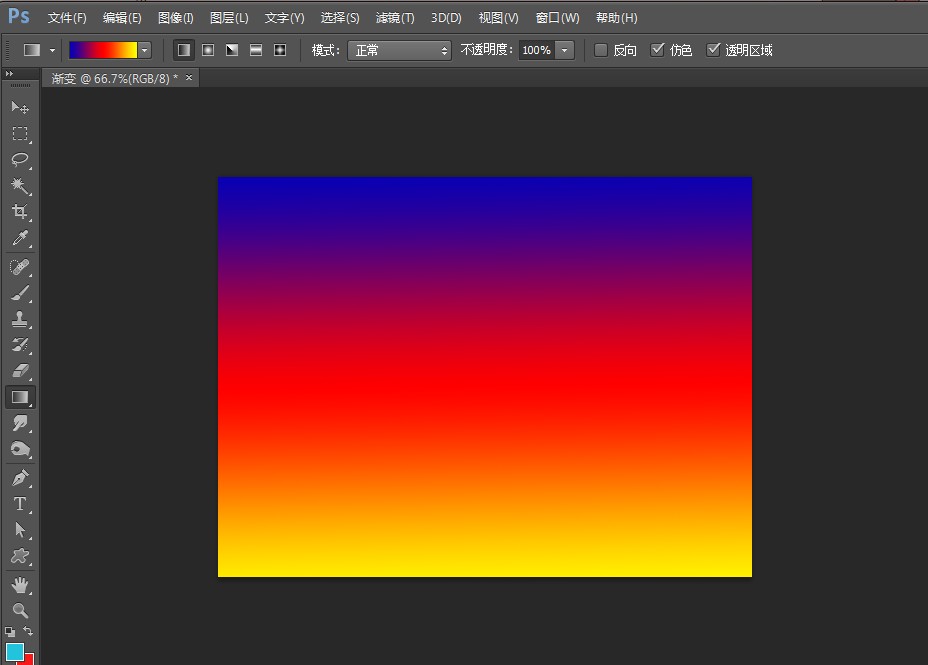Open the 模式 blend mode dropdown
The height and width of the screenshot is (665, 928).
(x=399, y=50)
